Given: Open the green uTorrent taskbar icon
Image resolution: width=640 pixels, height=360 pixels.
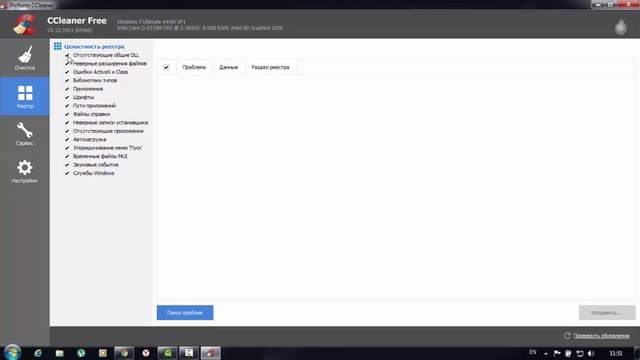Looking at the screenshot, I should (81, 353).
